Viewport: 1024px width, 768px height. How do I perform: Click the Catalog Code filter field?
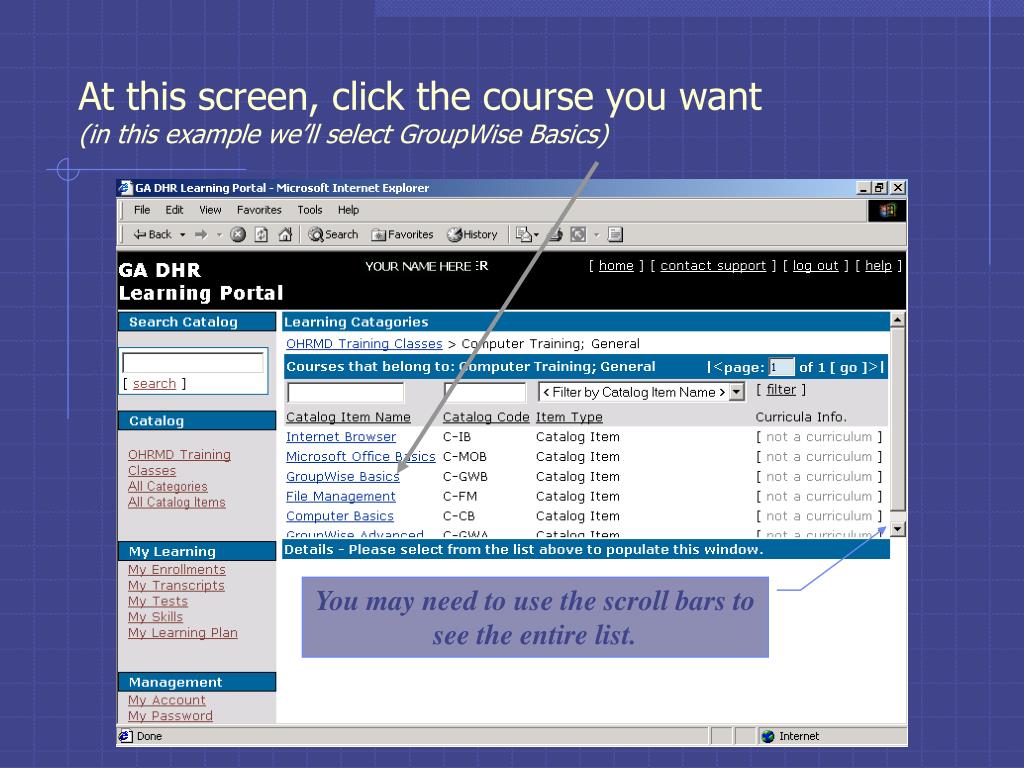tap(485, 392)
